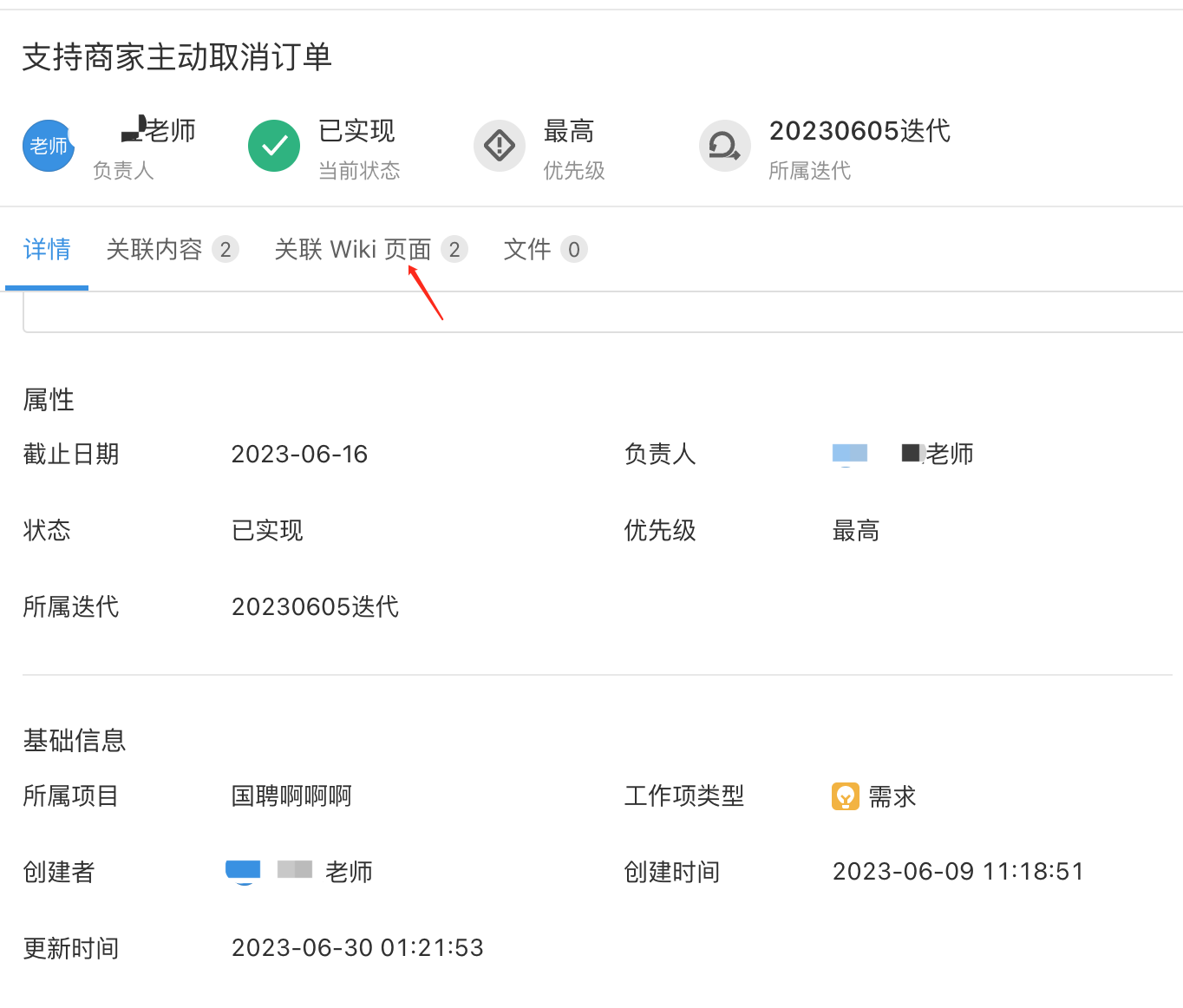The width and height of the screenshot is (1183, 1008).
Task: Click the creator avatar beside 创建者
Action: [x=244, y=872]
